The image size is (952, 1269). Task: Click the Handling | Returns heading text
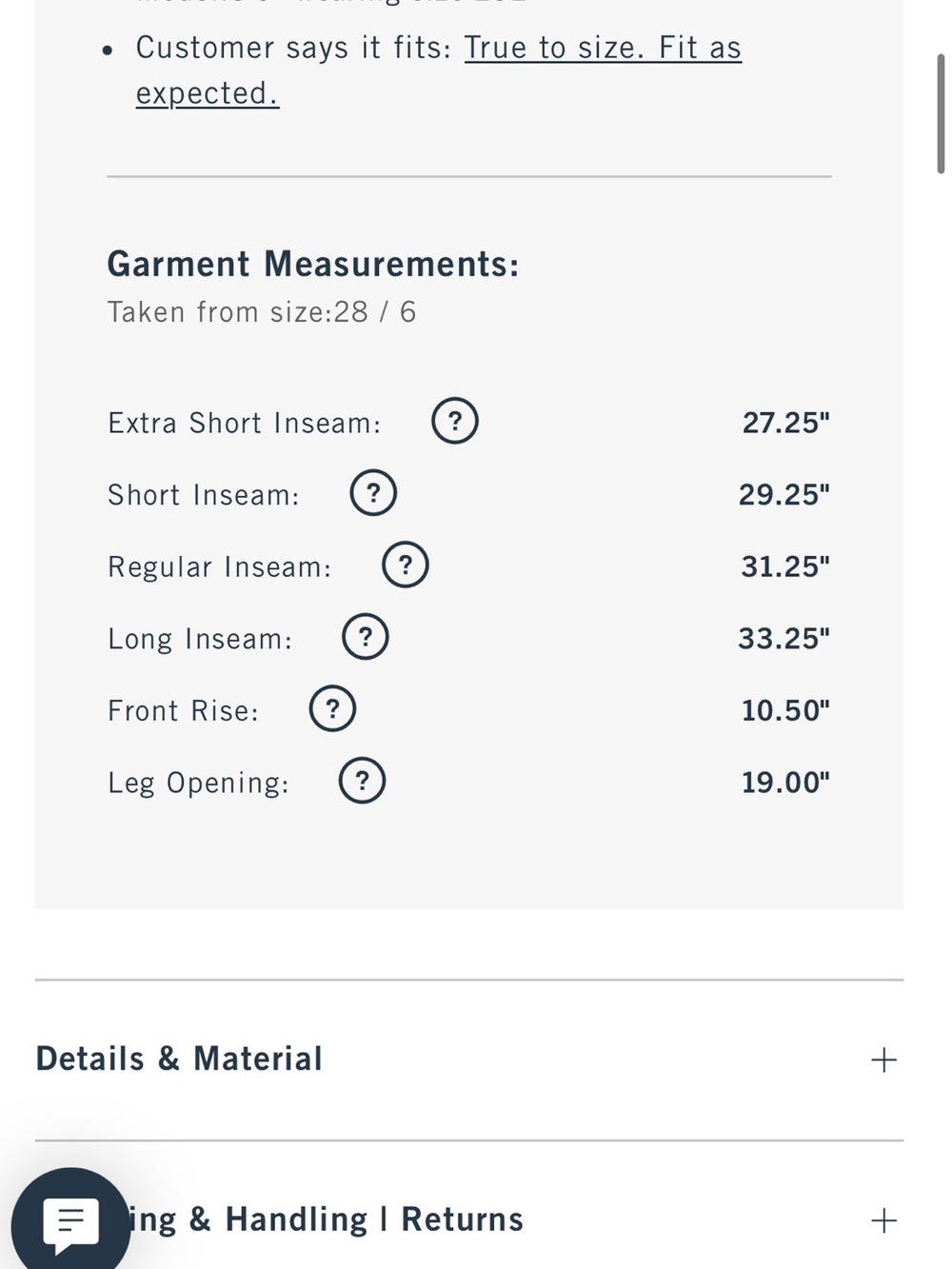click(x=374, y=1219)
